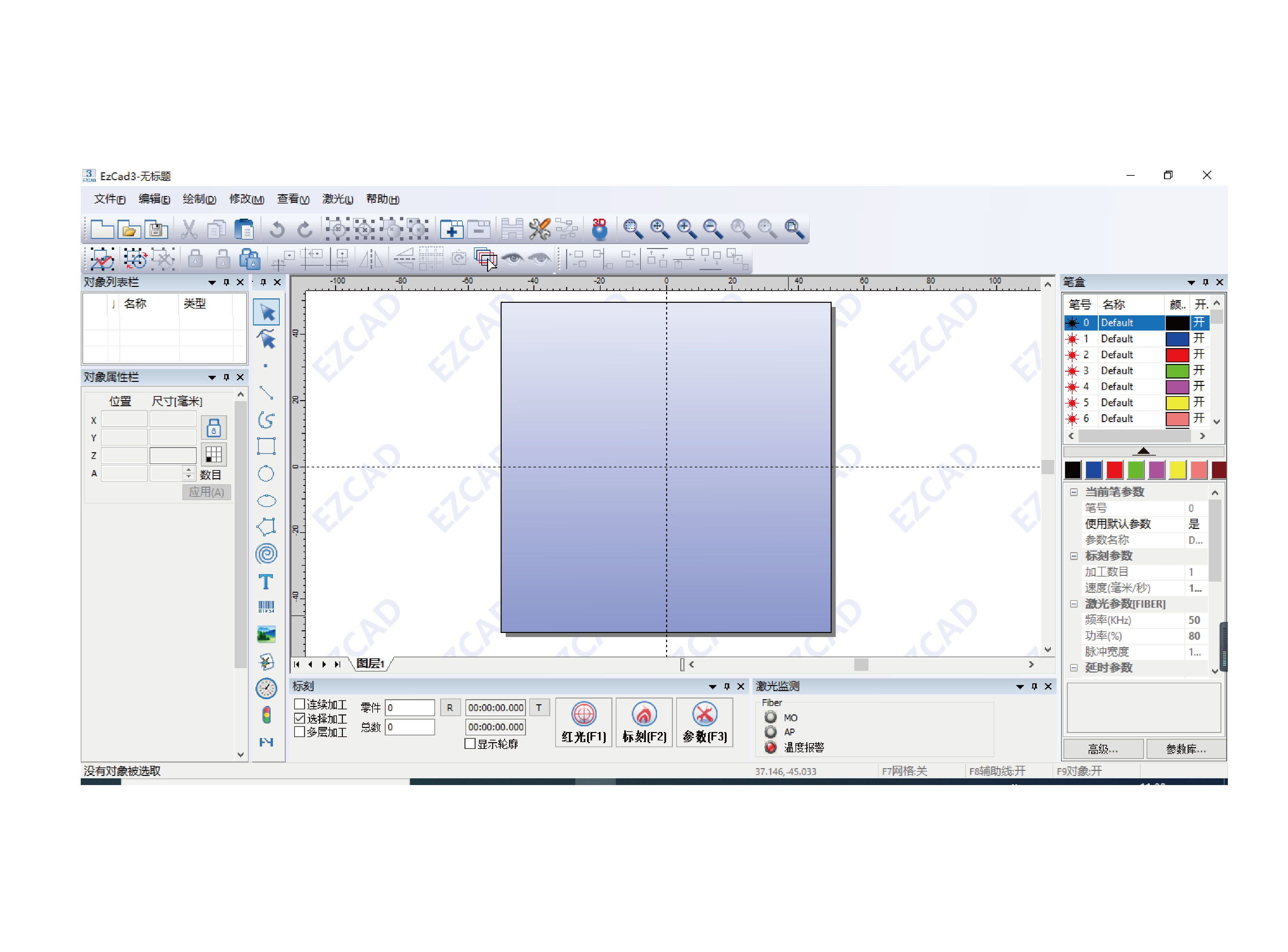Tick the 显示轮廓 checkbox
The width and height of the screenshot is (1288, 952).
[x=470, y=744]
